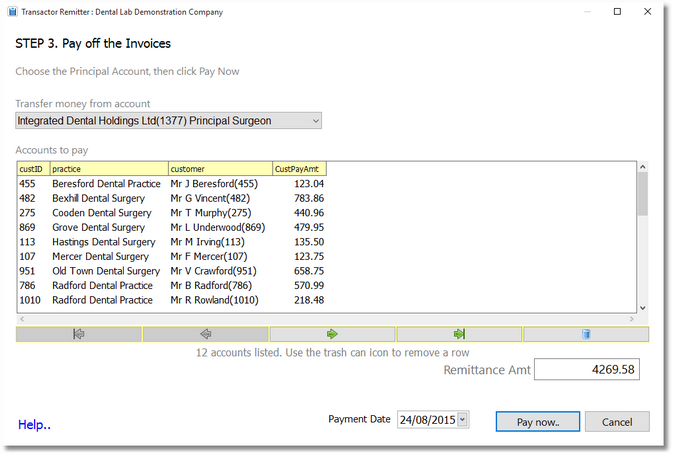Select the Bexhill Dental Surgery row
Image resolution: width=673 pixels, height=455 pixels.
pyautogui.click(x=172, y=198)
